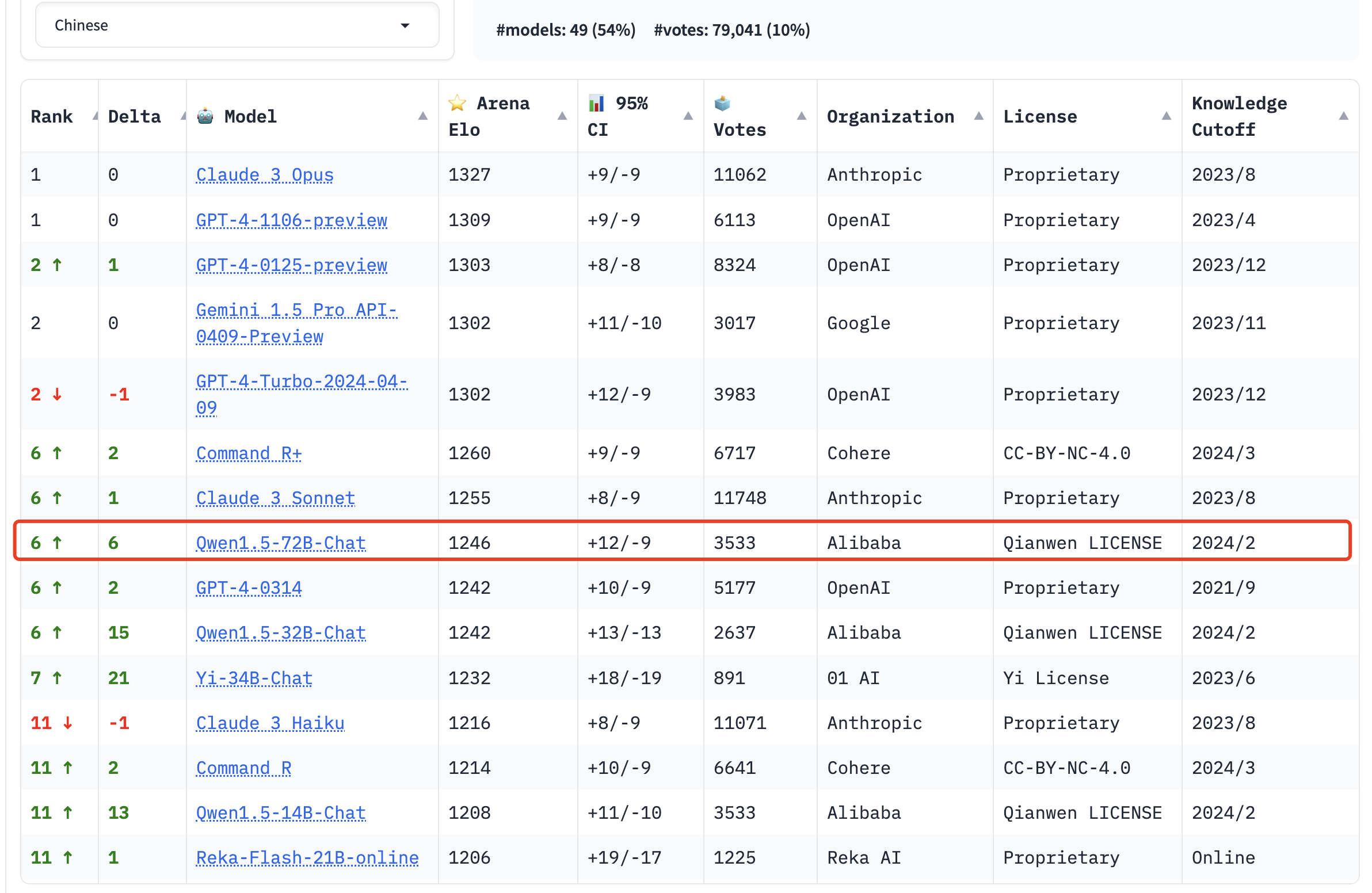Click delta 13 in Qwen1.5-14B-Chat row
Image resolution: width=1372 pixels, height=893 pixels.
pyautogui.click(x=119, y=814)
